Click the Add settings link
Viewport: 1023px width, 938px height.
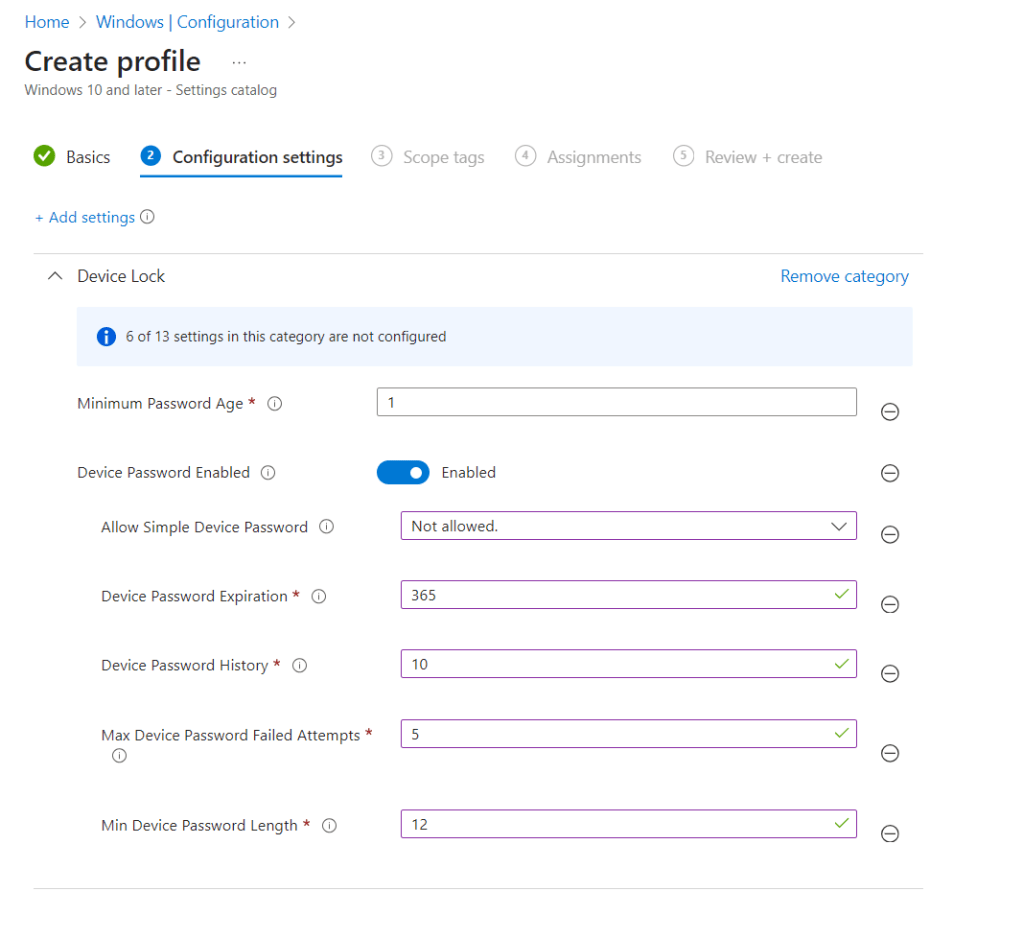pos(85,217)
